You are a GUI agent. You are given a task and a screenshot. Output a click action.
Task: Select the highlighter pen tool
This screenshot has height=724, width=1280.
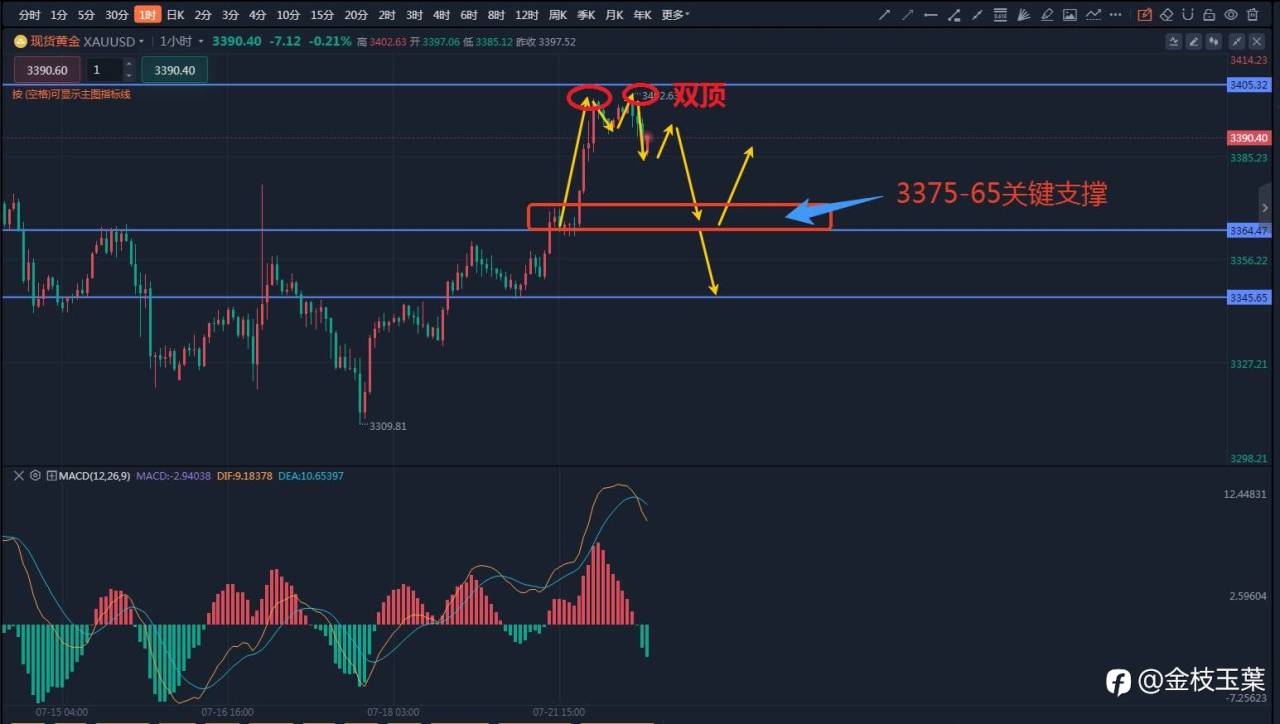pos(1047,15)
